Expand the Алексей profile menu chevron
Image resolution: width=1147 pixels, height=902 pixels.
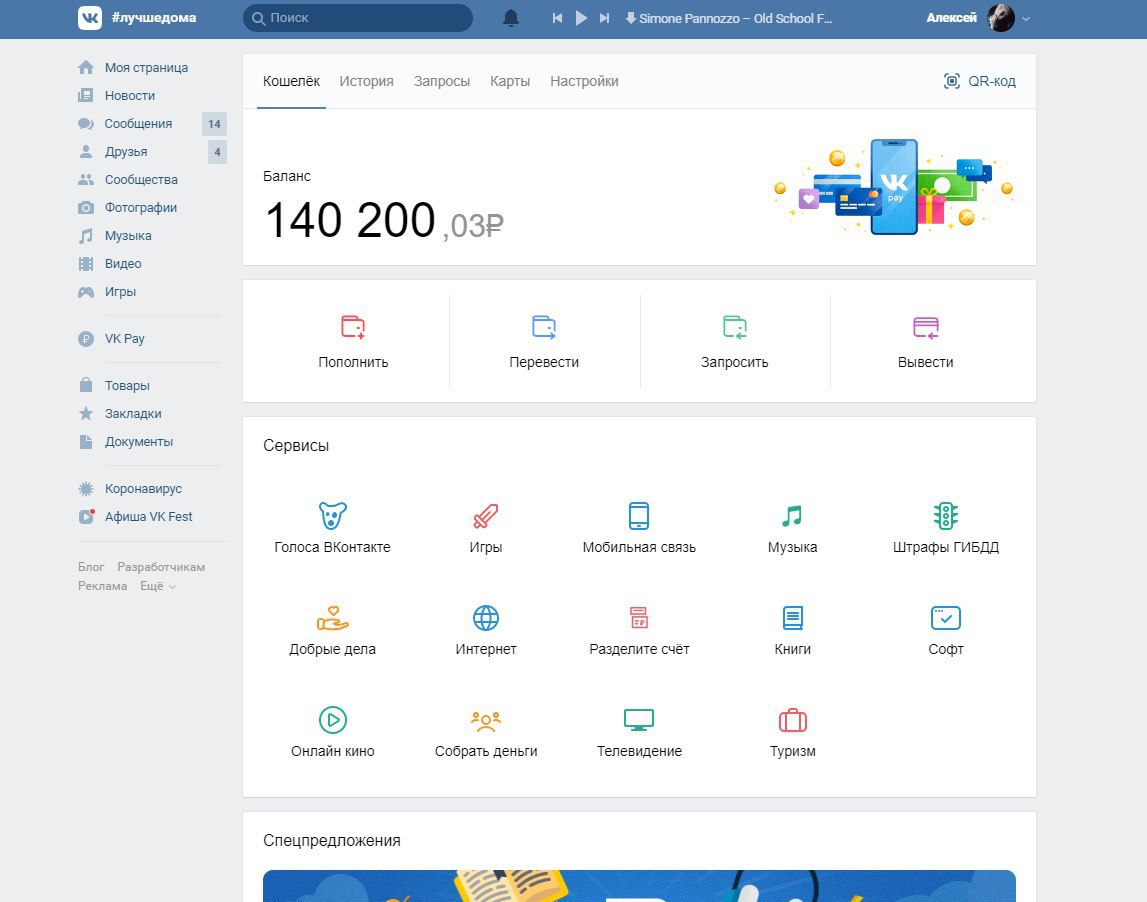1026,19
